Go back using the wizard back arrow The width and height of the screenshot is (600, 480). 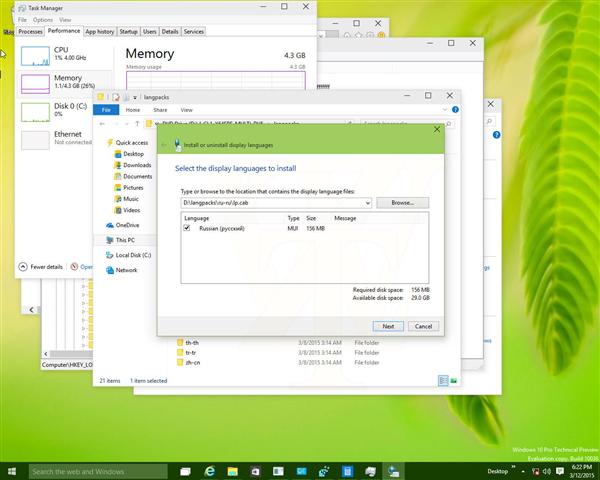[x=165, y=145]
